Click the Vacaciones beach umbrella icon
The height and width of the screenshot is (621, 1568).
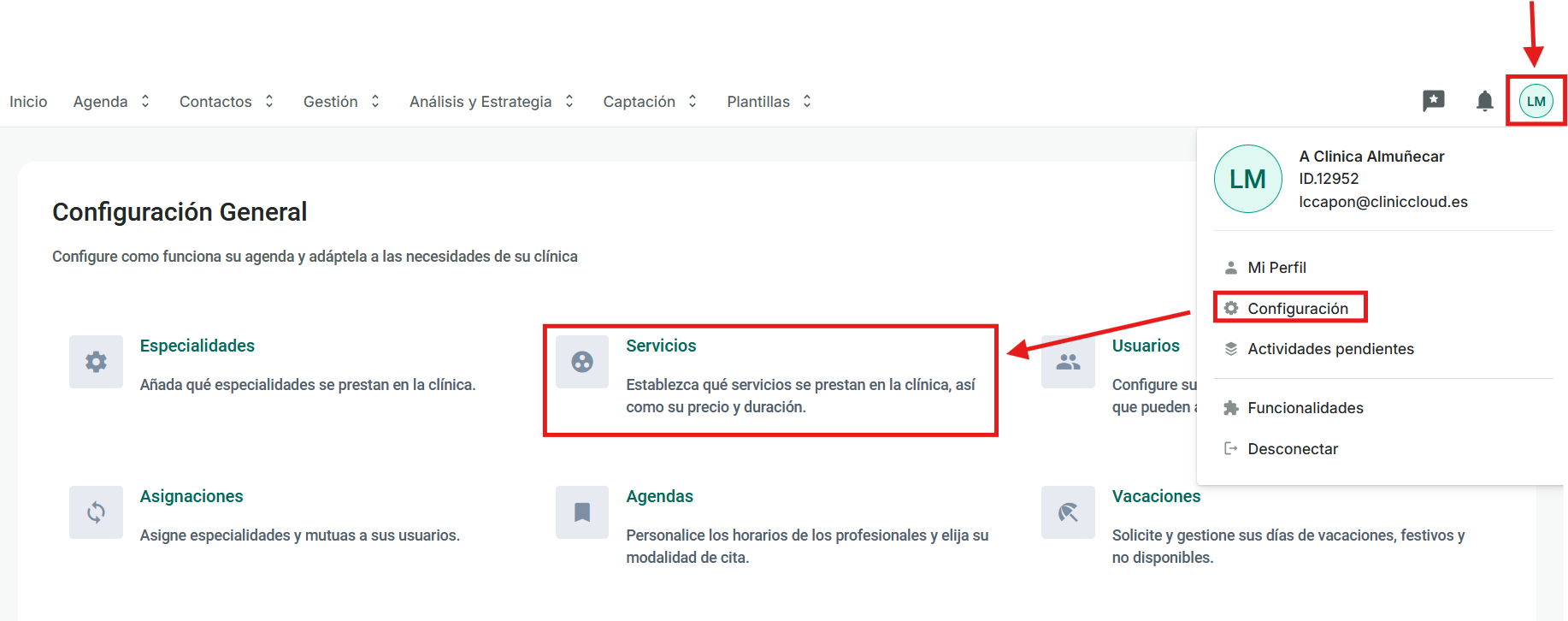tap(1068, 512)
